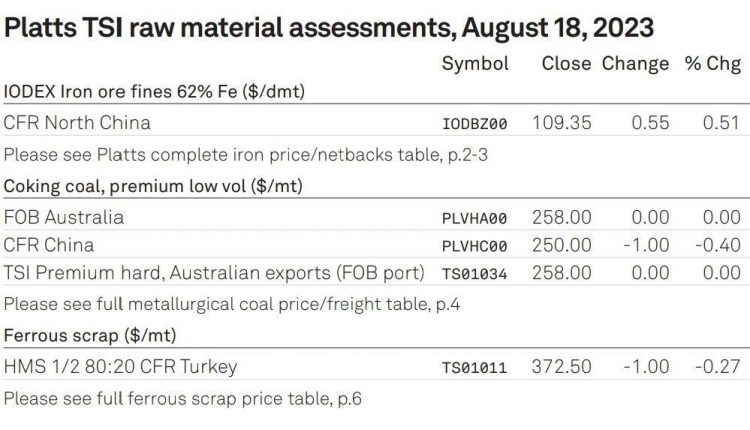The width and height of the screenshot is (750, 430).
Task: Click the % Chg column header
Action: click(x=713, y=64)
